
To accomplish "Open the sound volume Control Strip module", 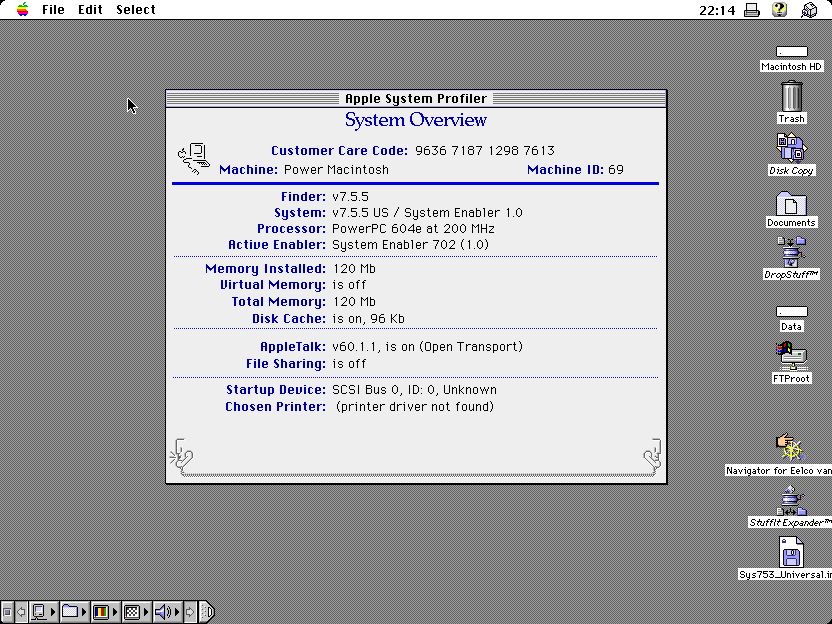I will click(x=162, y=611).
